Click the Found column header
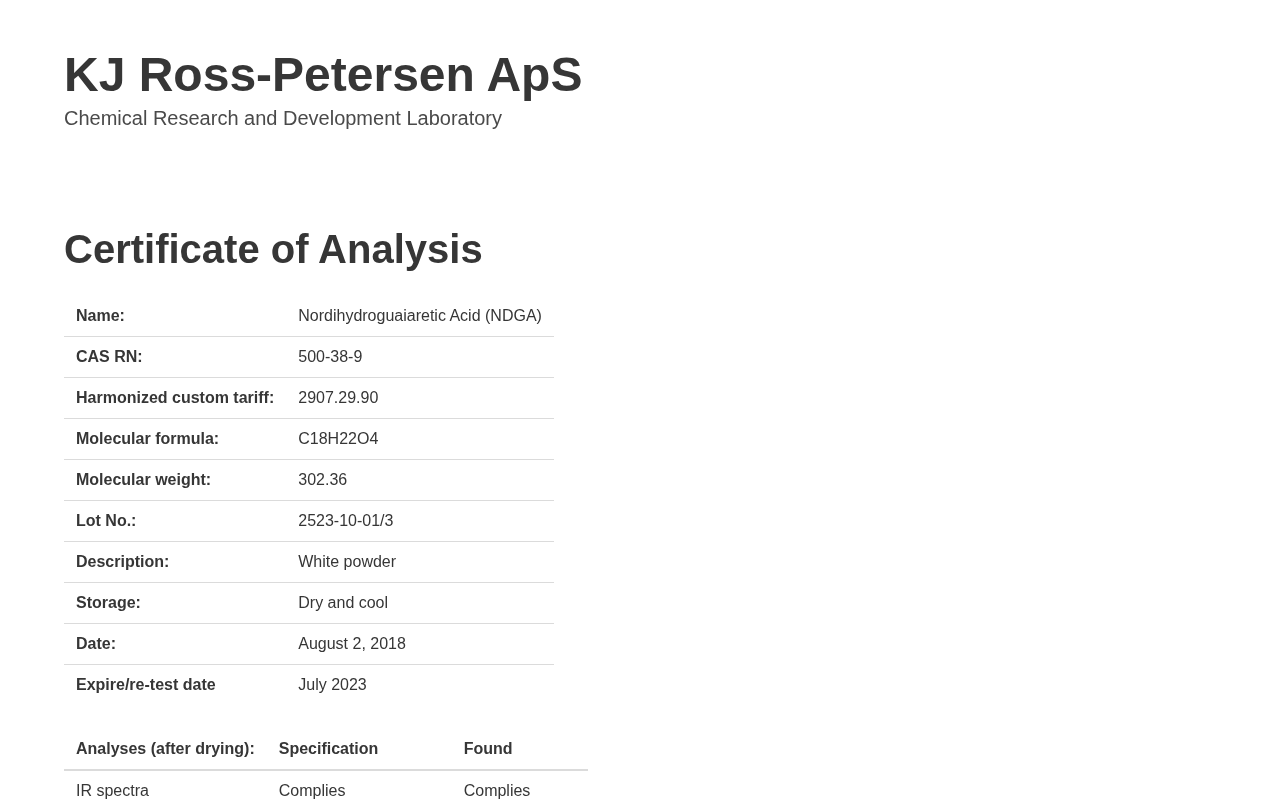This screenshot has height=800, width=1280. pos(487,749)
